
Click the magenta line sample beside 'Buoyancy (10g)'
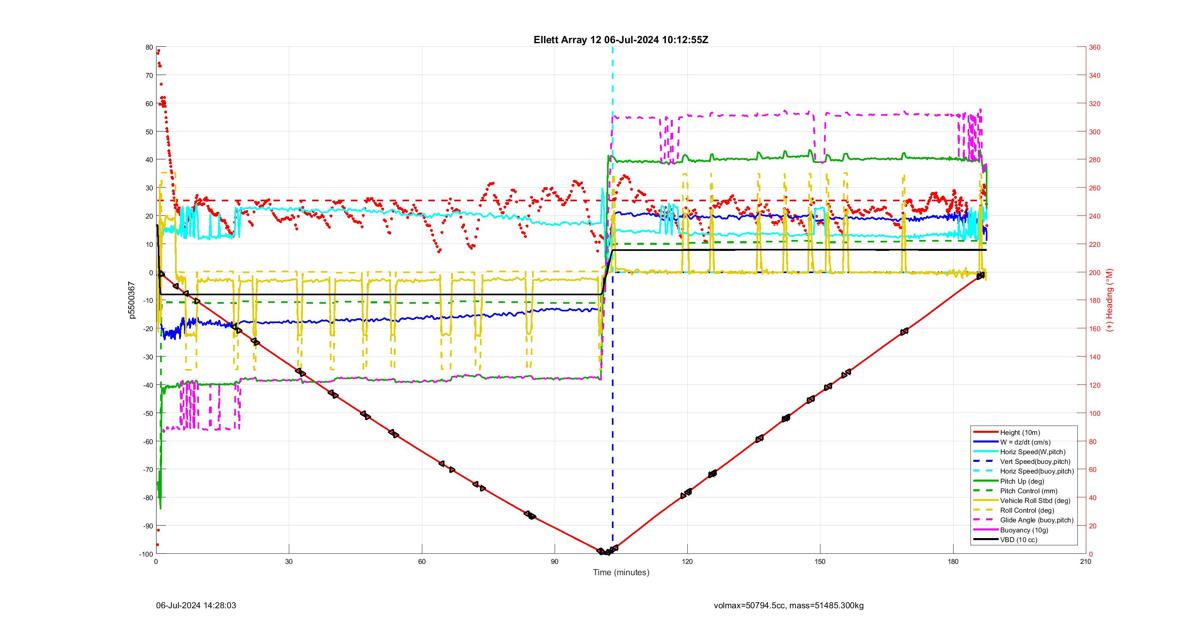[986, 530]
